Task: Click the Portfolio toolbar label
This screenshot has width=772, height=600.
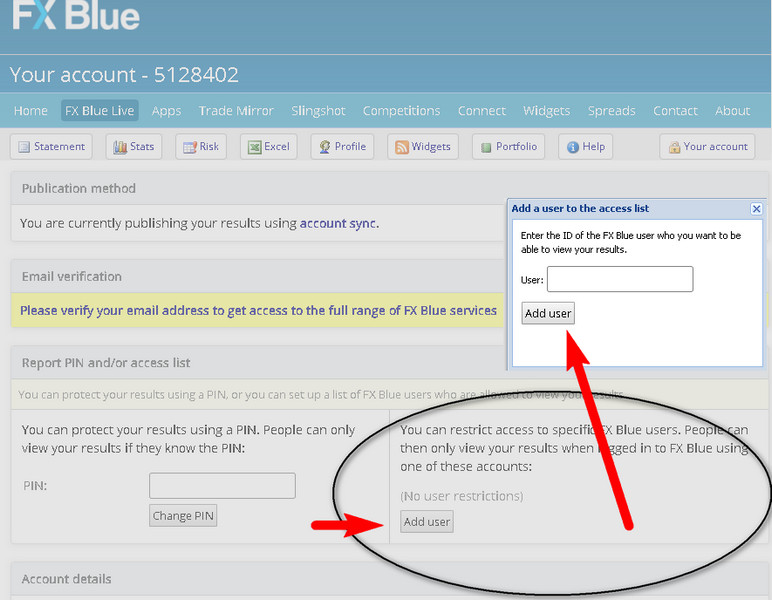Action: pos(516,147)
